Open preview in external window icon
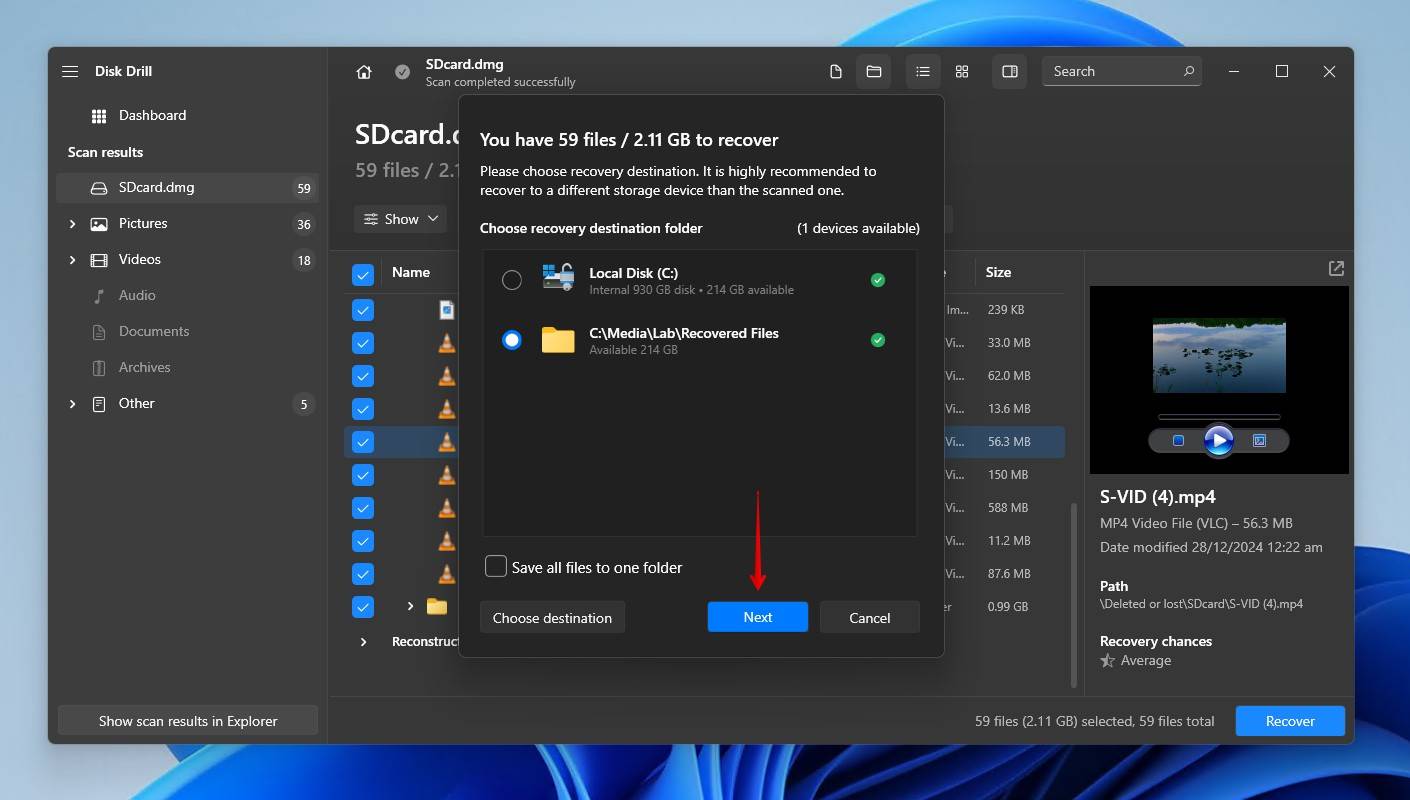This screenshot has height=800, width=1410. (x=1336, y=268)
